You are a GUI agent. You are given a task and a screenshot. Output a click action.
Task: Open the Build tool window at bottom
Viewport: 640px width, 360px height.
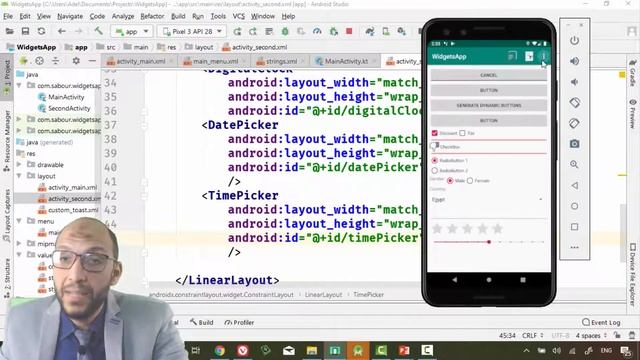pyautogui.click(x=201, y=322)
